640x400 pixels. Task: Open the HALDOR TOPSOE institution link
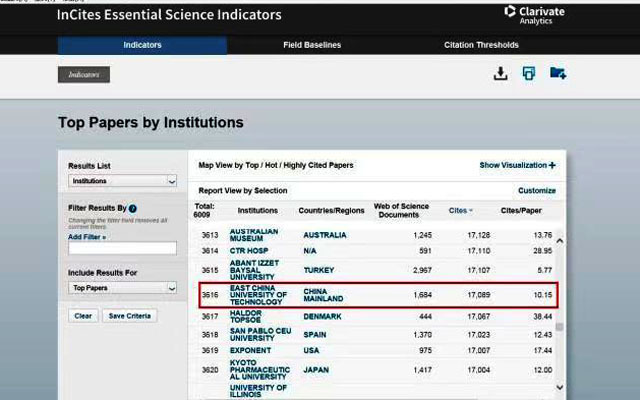pyautogui.click(x=246, y=316)
